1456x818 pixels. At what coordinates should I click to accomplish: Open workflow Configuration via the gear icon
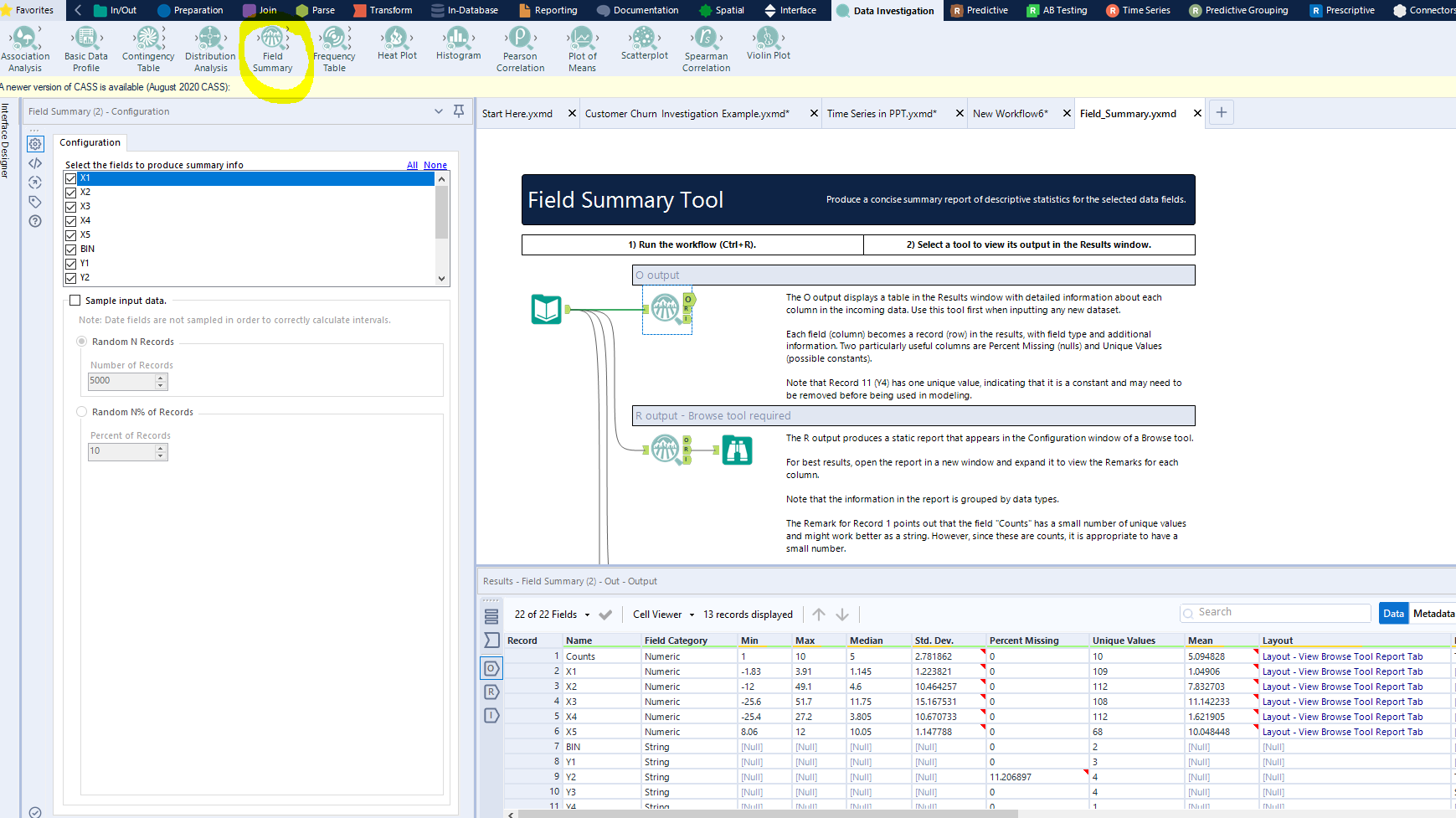click(x=34, y=144)
